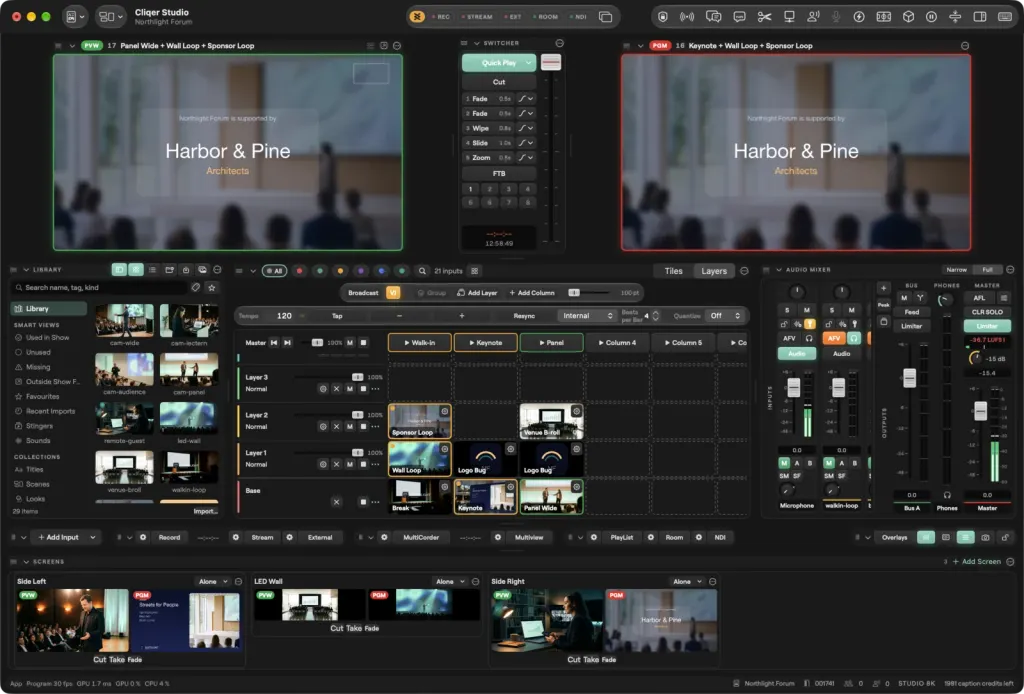
Task: Click the scissors icon in the top toolbar
Action: pos(764,17)
